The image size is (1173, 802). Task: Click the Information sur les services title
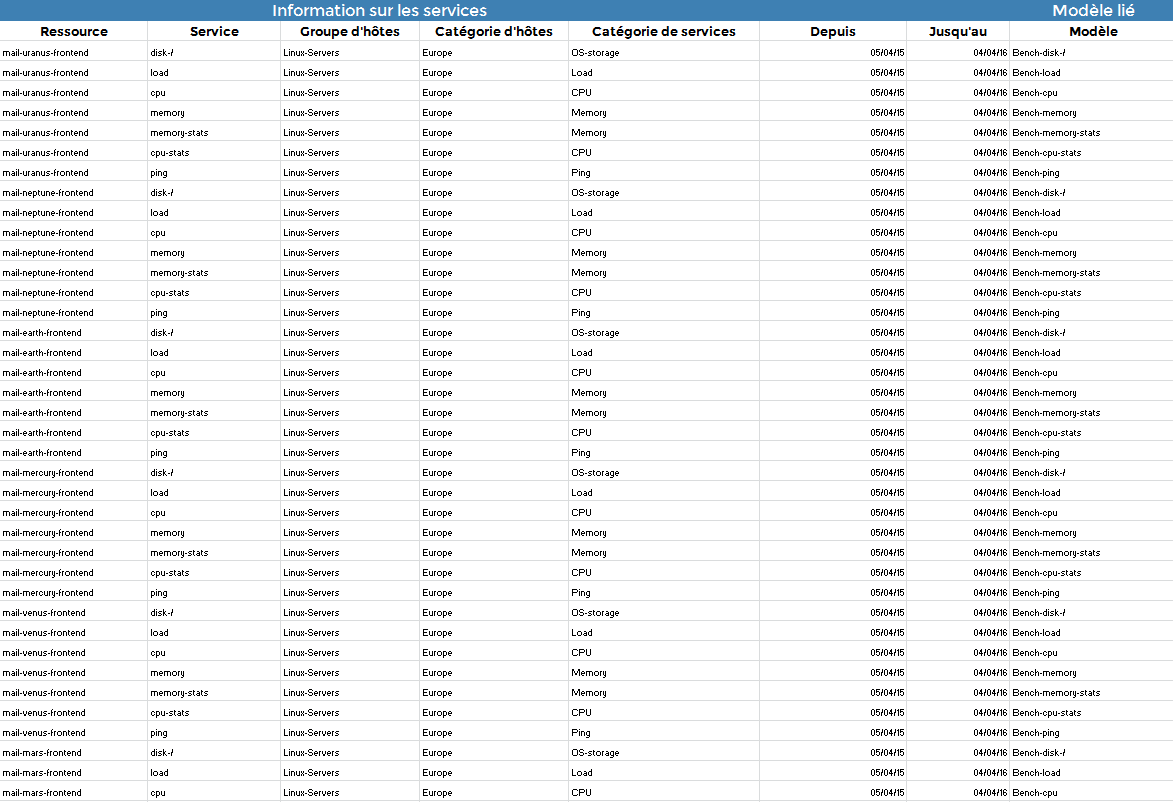point(379,10)
